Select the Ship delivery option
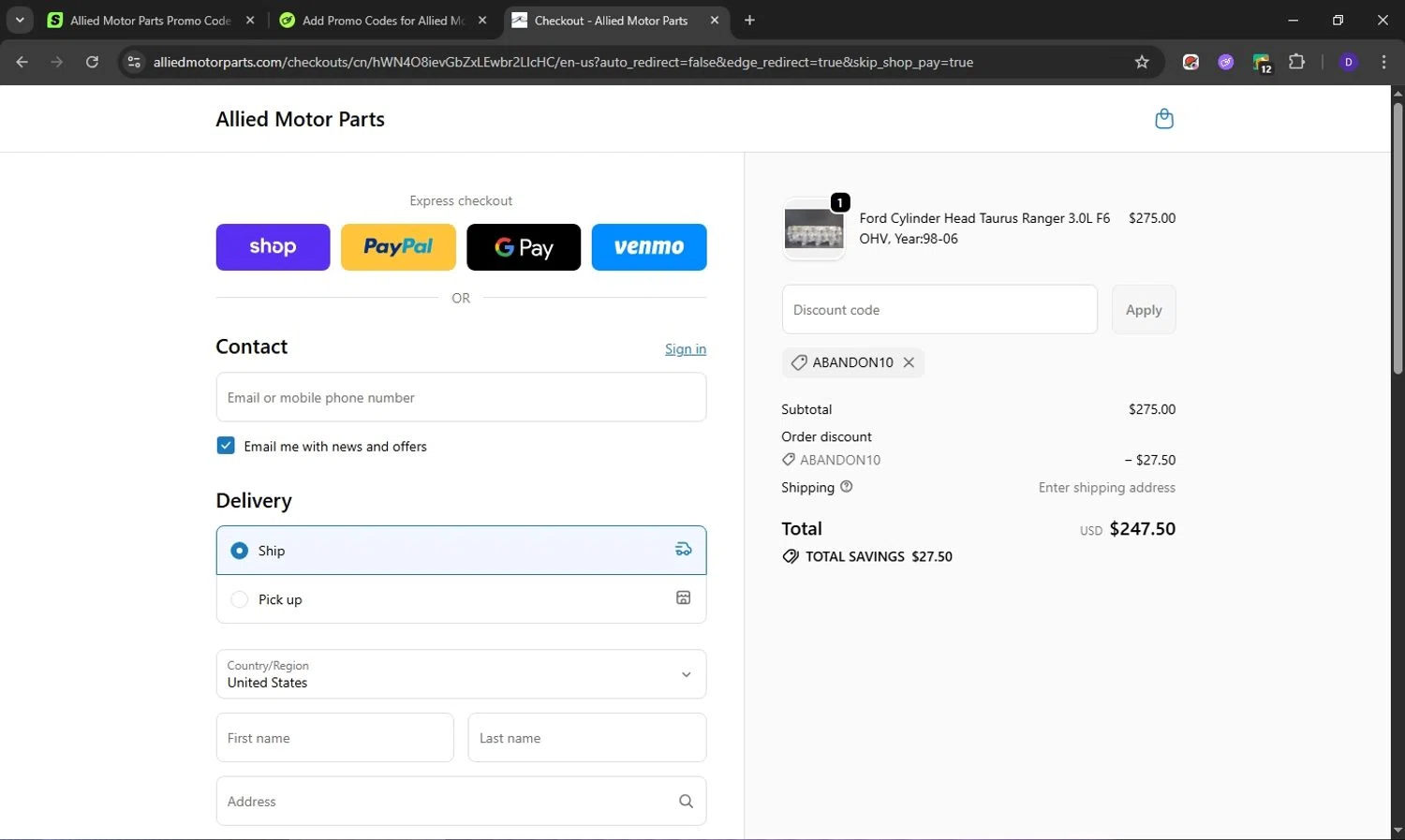Viewport: 1405px width, 840px height. [461, 551]
